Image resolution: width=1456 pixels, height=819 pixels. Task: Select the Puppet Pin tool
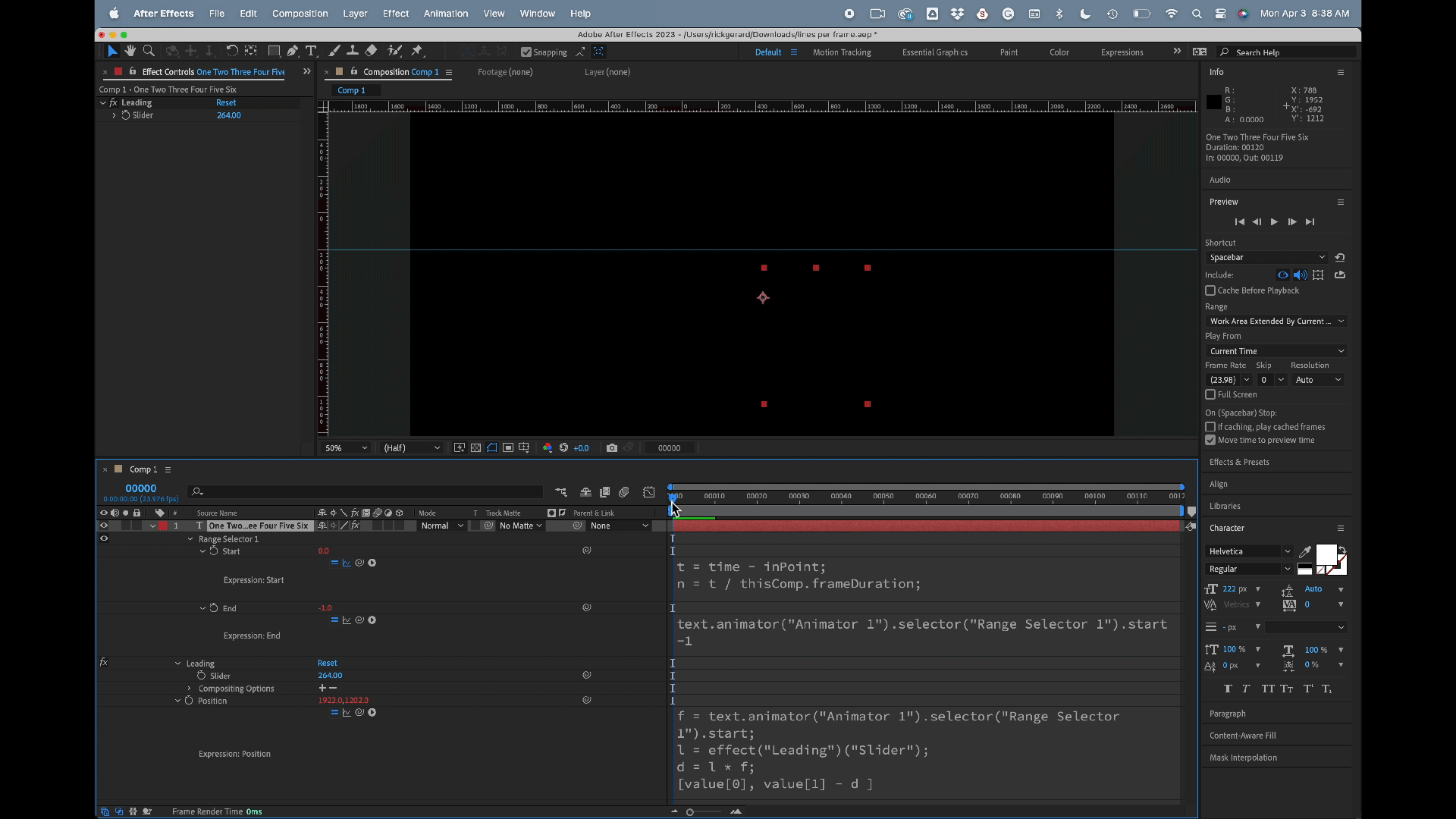point(416,51)
